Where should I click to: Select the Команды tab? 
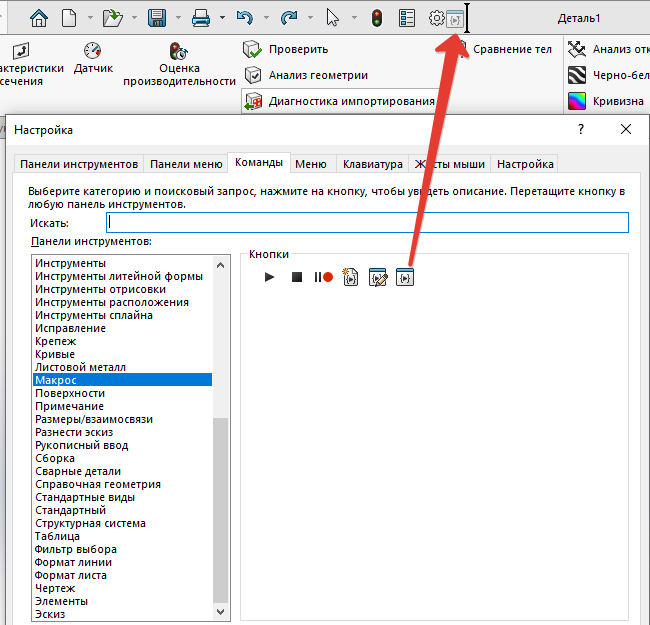(x=259, y=162)
